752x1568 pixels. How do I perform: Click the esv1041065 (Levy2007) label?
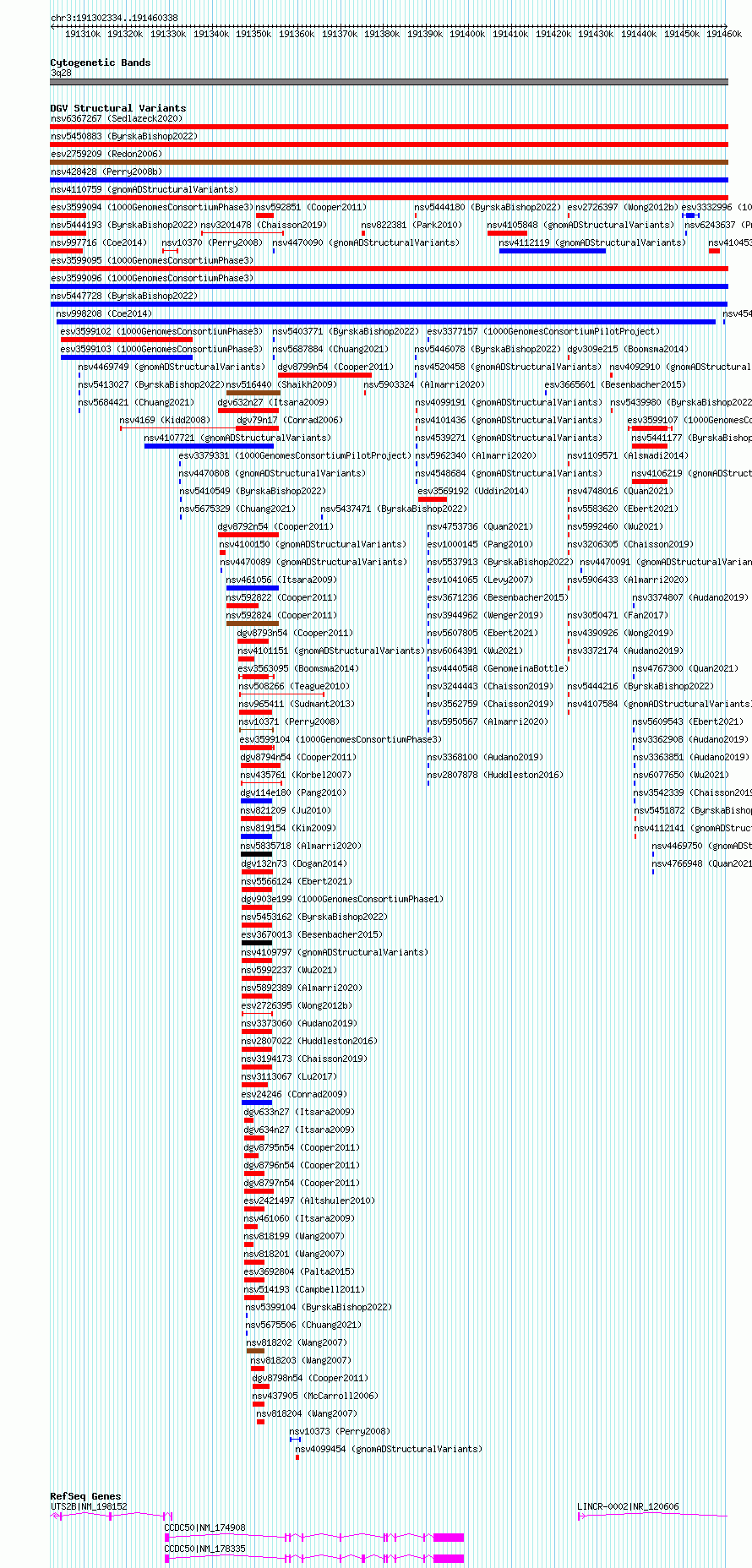pyautogui.click(x=481, y=580)
